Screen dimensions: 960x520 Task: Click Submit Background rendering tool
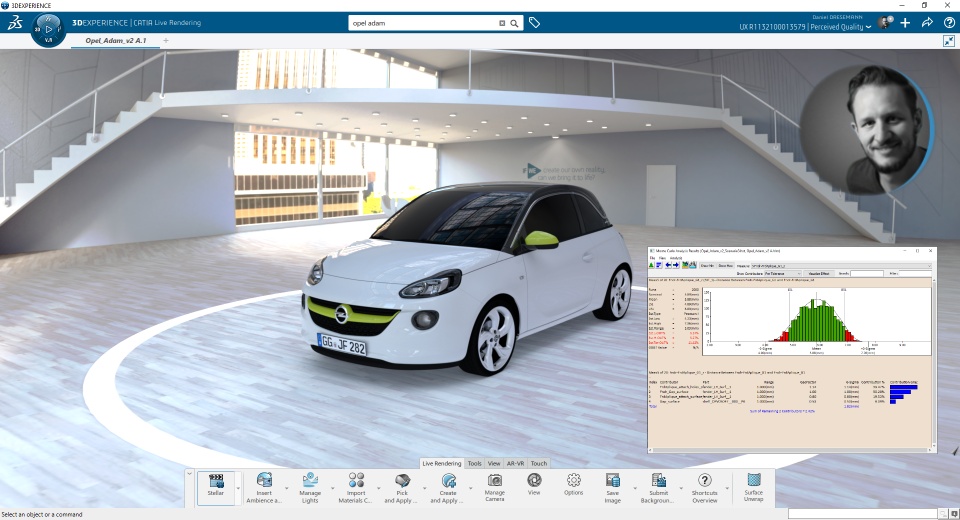[658, 488]
